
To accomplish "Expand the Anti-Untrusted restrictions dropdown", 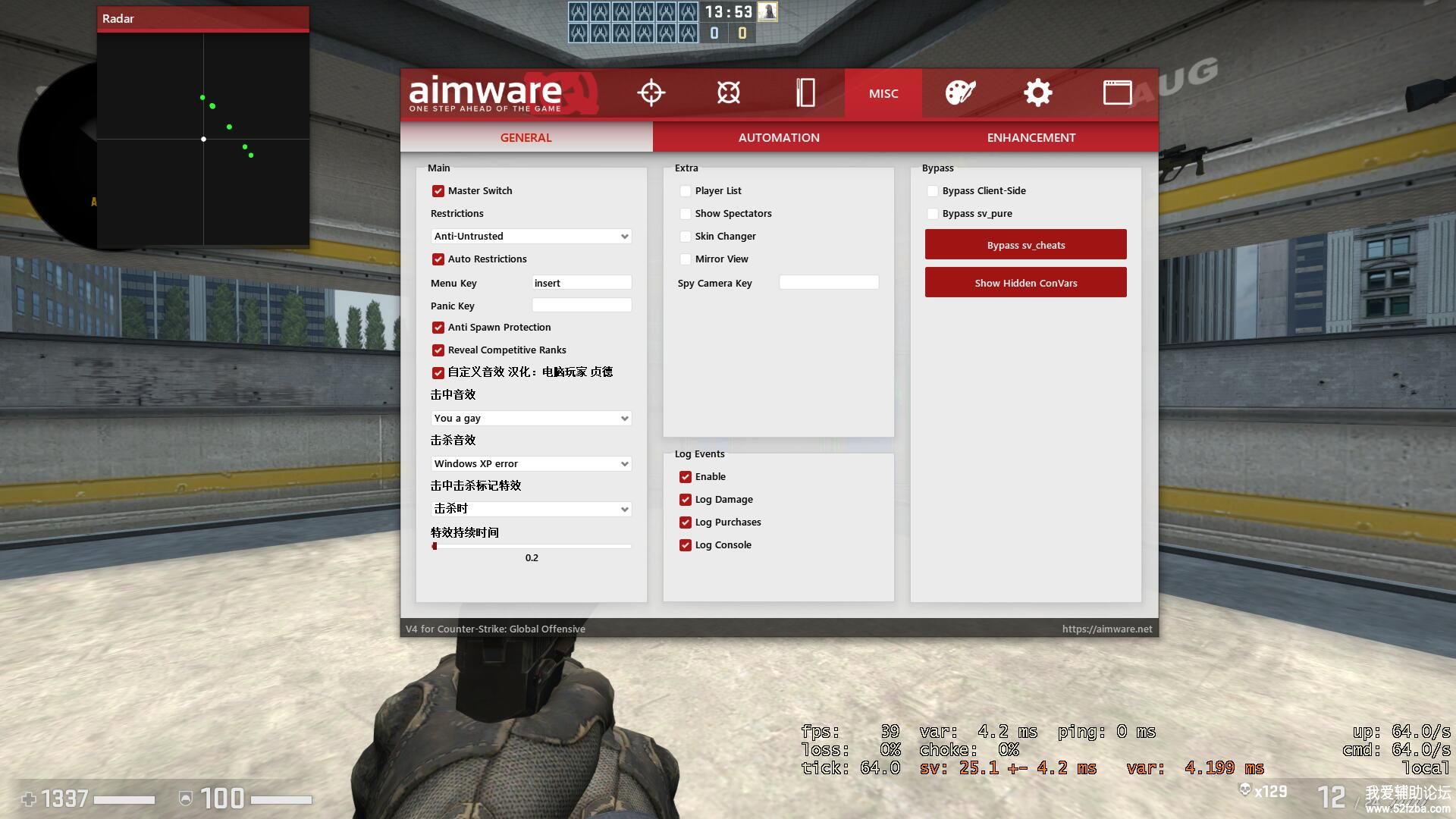I will click(x=531, y=237).
